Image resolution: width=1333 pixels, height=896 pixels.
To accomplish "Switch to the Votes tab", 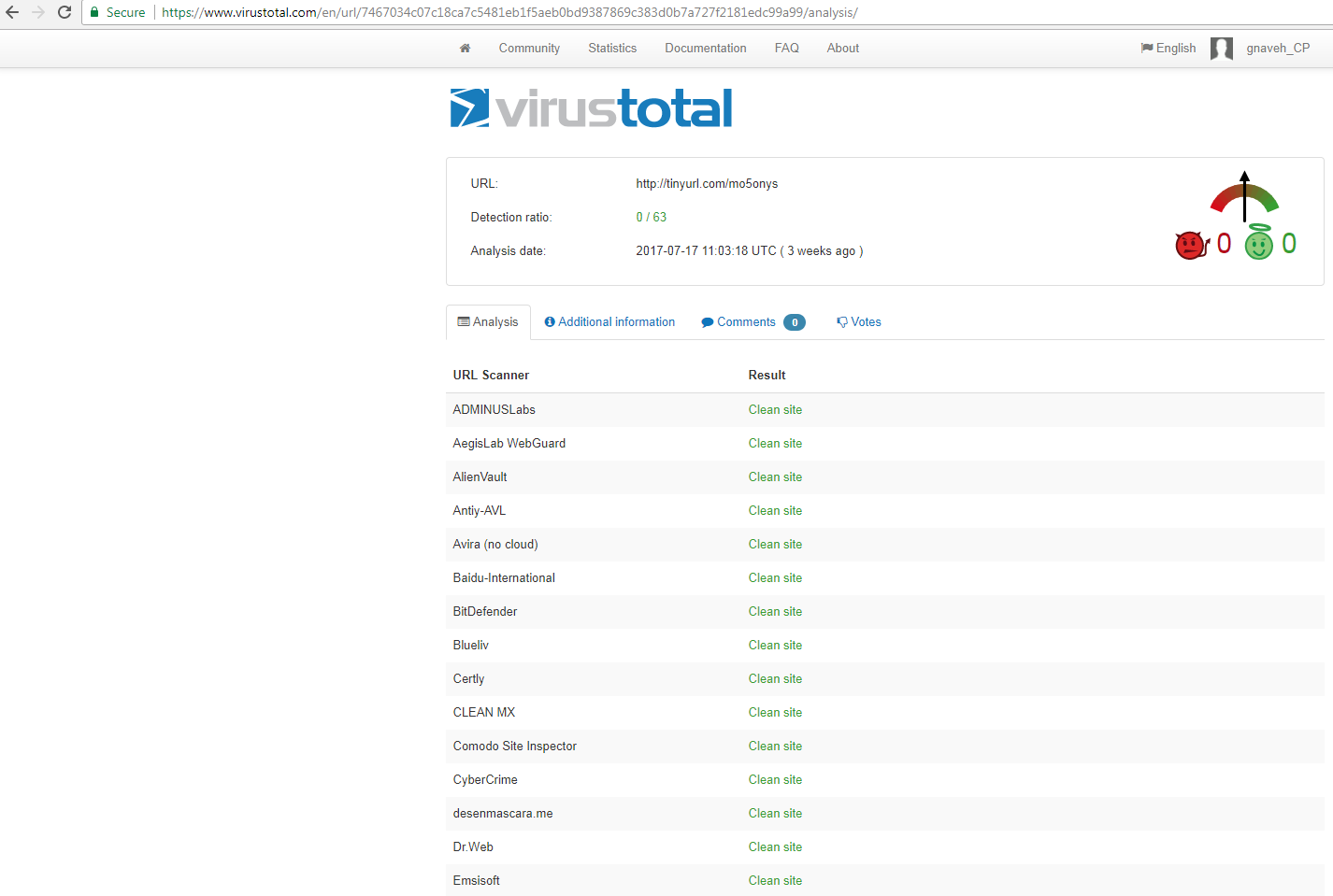I will pyautogui.click(x=859, y=321).
